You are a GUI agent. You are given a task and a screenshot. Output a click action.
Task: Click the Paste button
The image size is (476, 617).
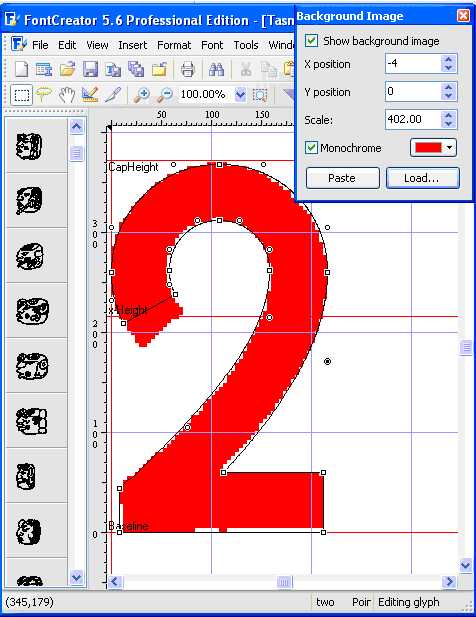[x=342, y=178]
